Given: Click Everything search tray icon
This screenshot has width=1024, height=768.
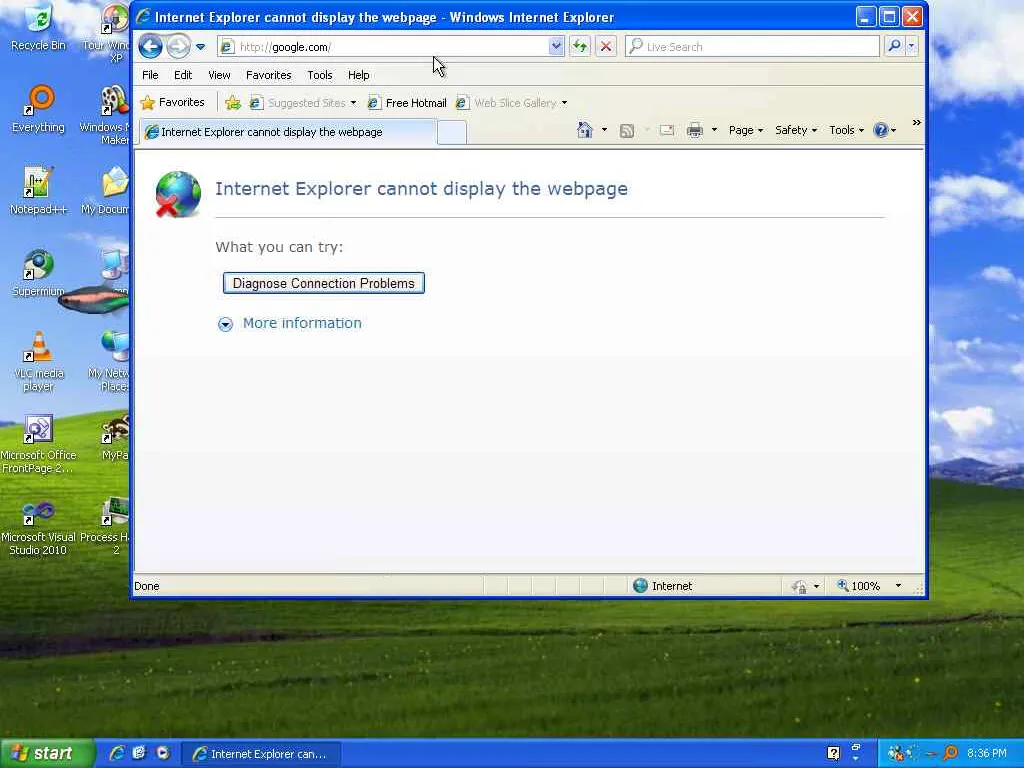Looking at the screenshot, I should click(x=950, y=753).
